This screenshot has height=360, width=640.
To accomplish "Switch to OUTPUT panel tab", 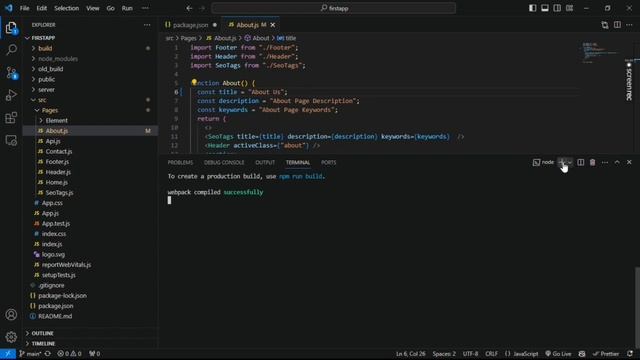I will [265, 162].
